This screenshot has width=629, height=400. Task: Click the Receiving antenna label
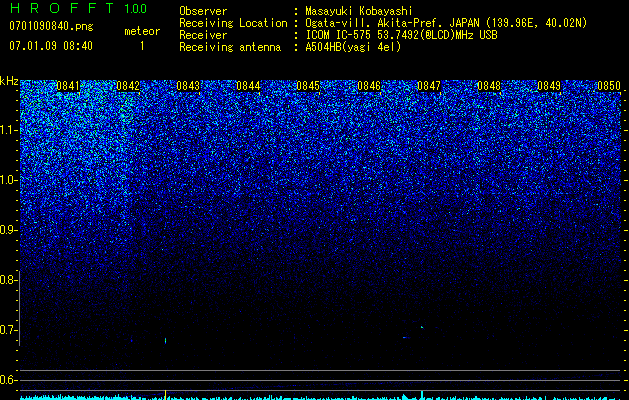point(230,47)
